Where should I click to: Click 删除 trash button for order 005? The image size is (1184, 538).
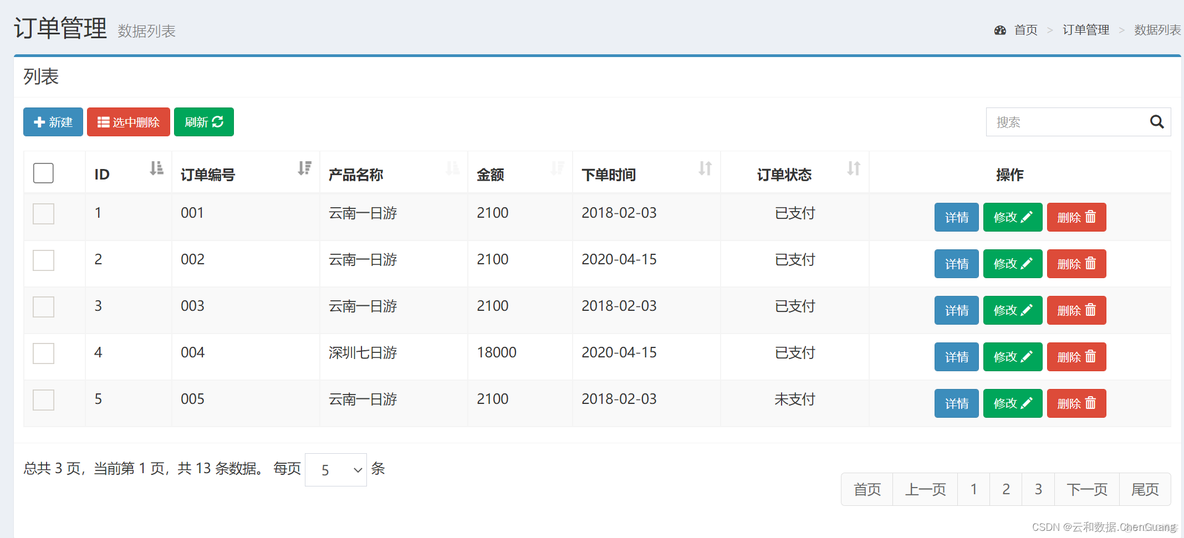pyautogui.click(x=1077, y=404)
